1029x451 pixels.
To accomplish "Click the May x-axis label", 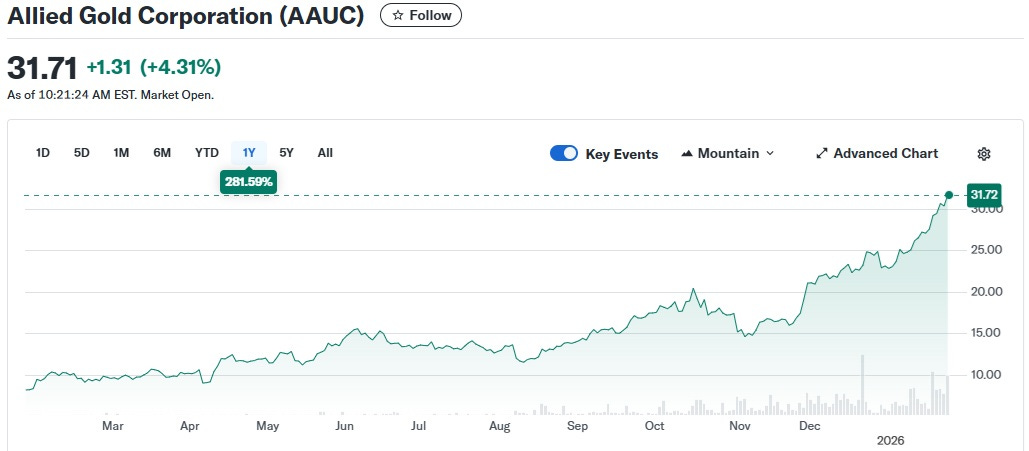I will point(267,426).
